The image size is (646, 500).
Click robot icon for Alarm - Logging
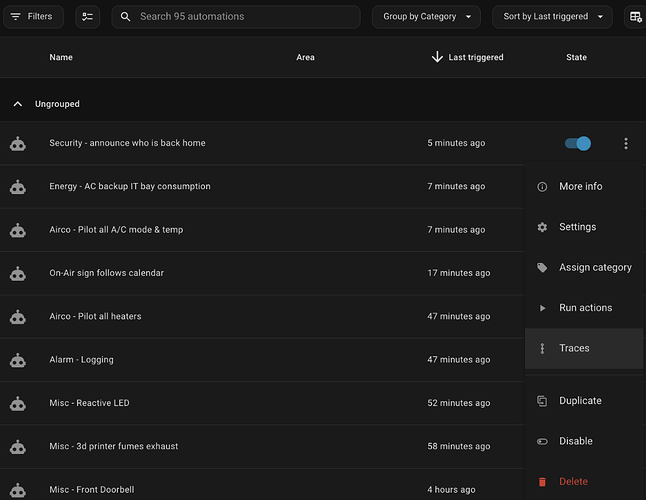pyautogui.click(x=17, y=360)
